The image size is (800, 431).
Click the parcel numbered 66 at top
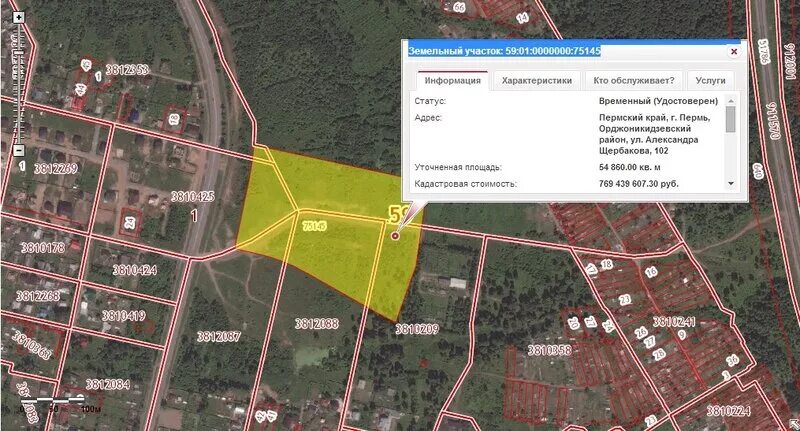[x=459, y=7]
